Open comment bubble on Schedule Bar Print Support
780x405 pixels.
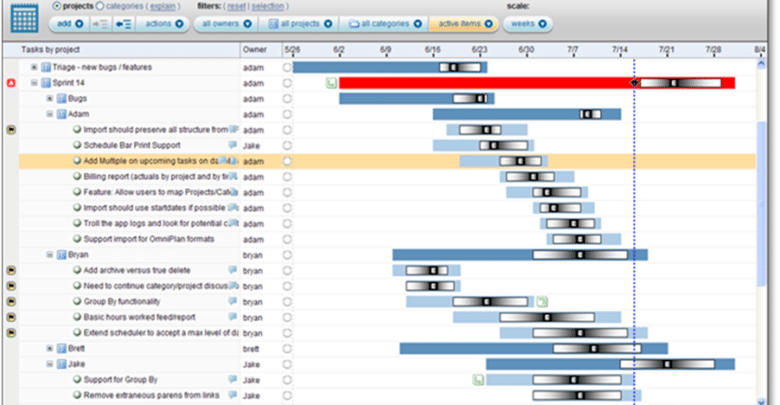pos(232,145)
